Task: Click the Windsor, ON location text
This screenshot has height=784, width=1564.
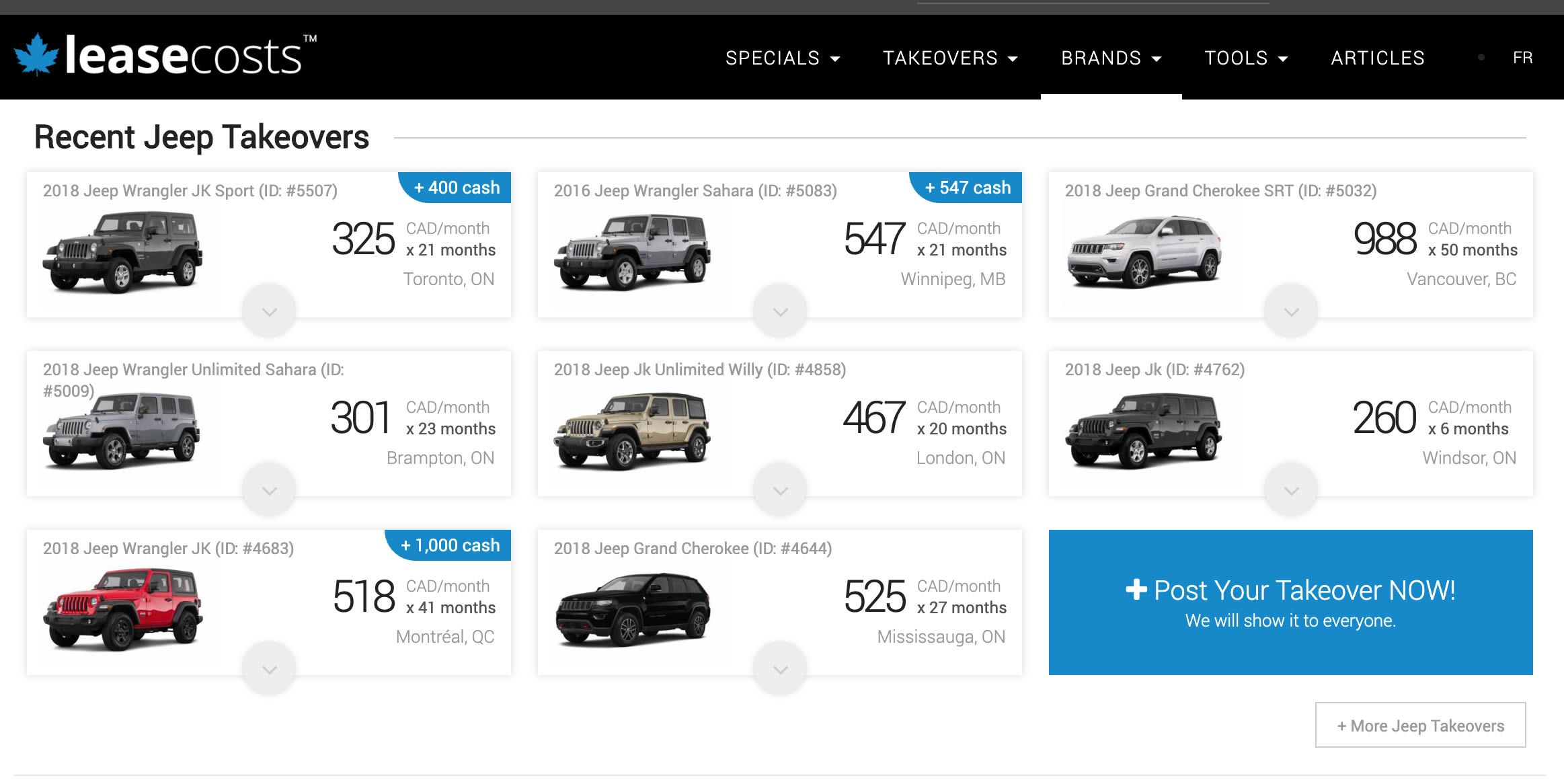Action: 1469,458
